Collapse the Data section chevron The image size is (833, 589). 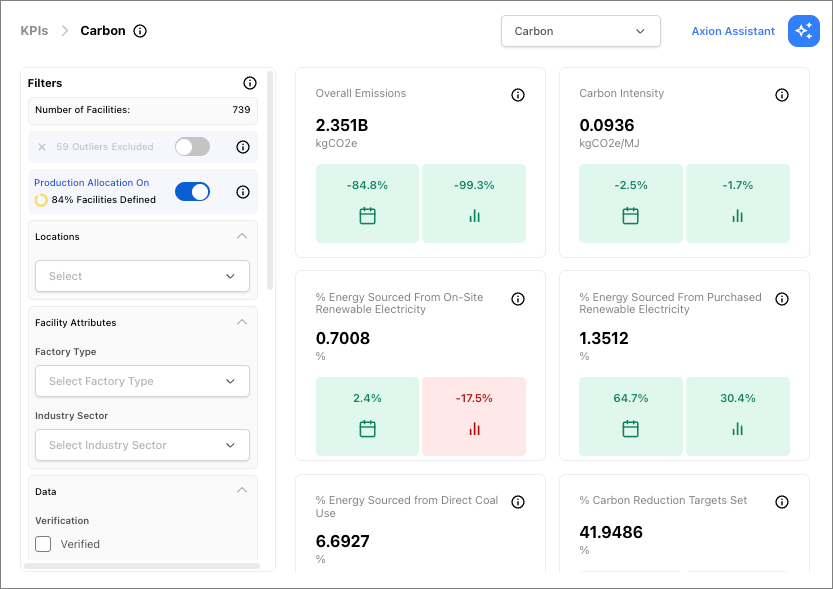coord(242,490)
